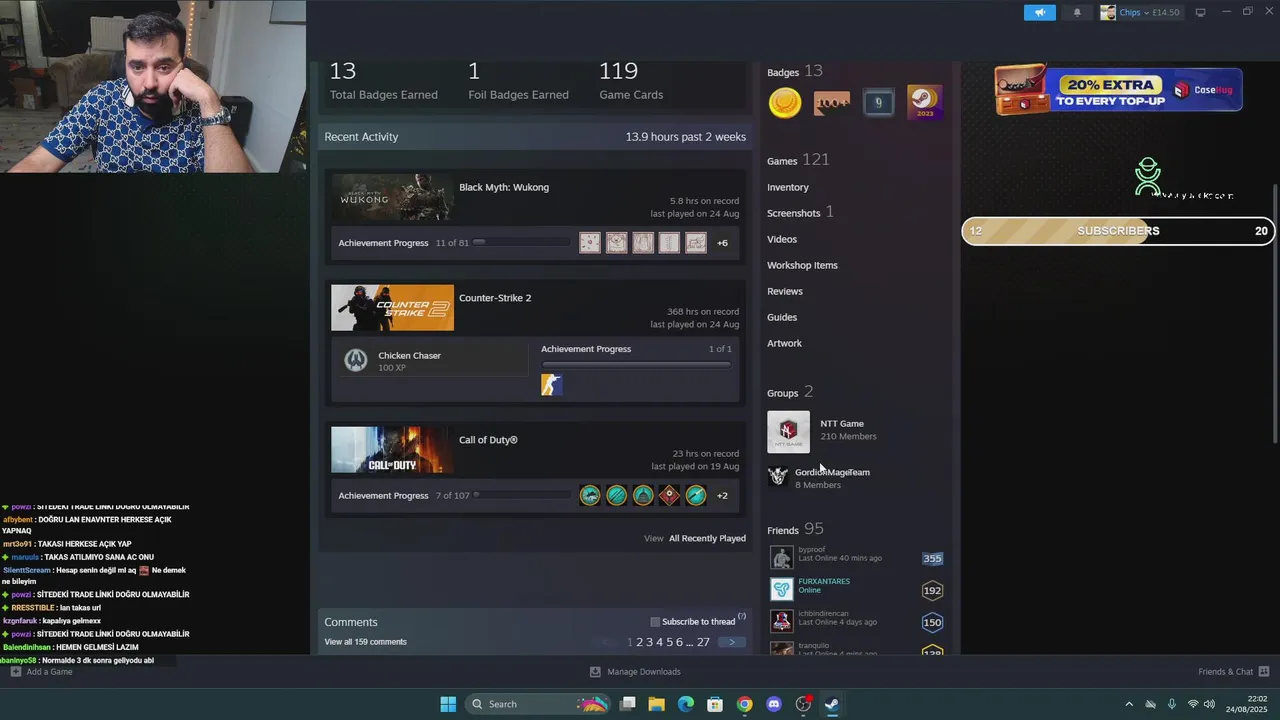Open Steam announcements megaphone button

1040,13
